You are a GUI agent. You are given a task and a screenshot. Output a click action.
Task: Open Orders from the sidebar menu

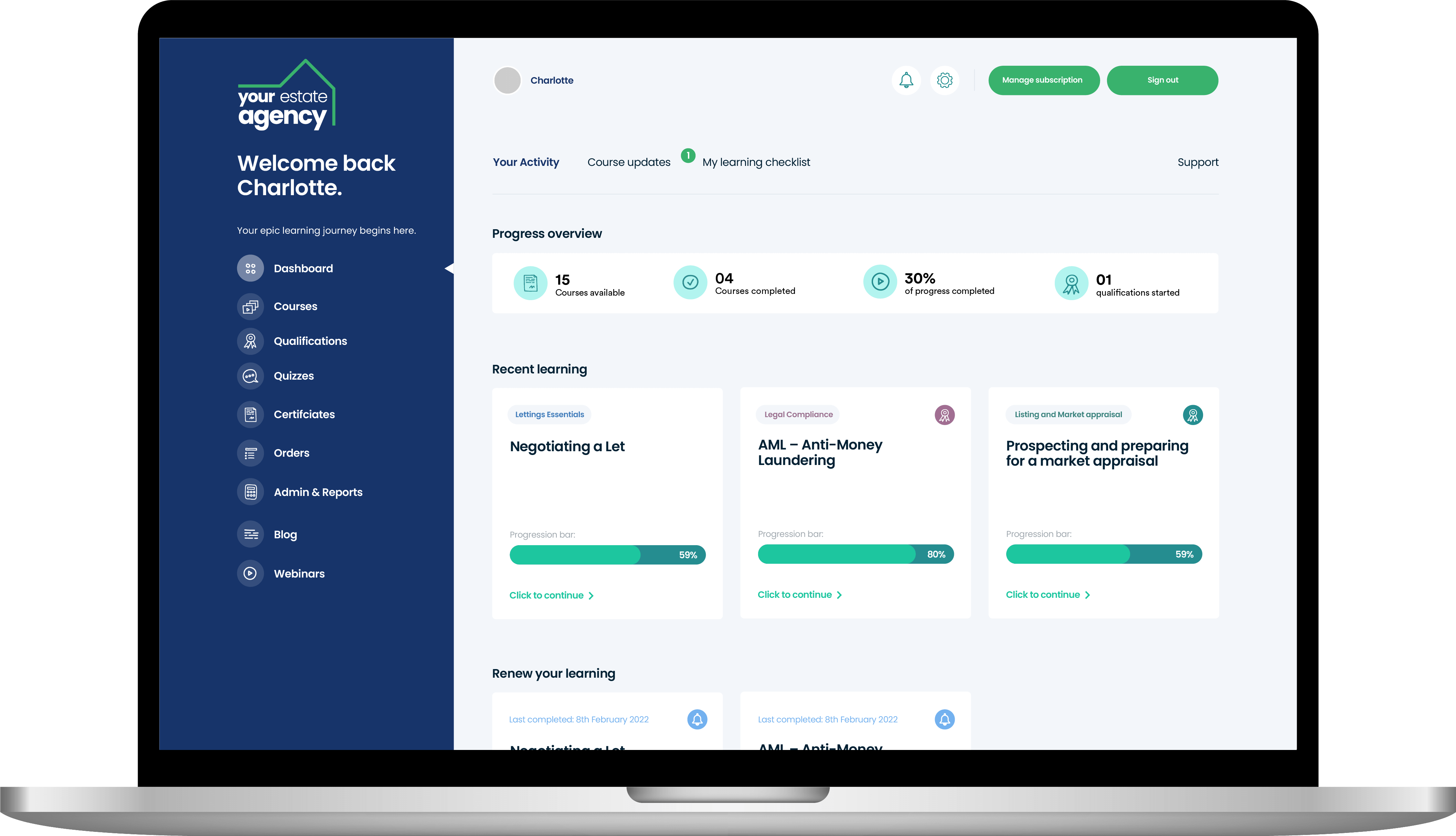pos(291,453)
